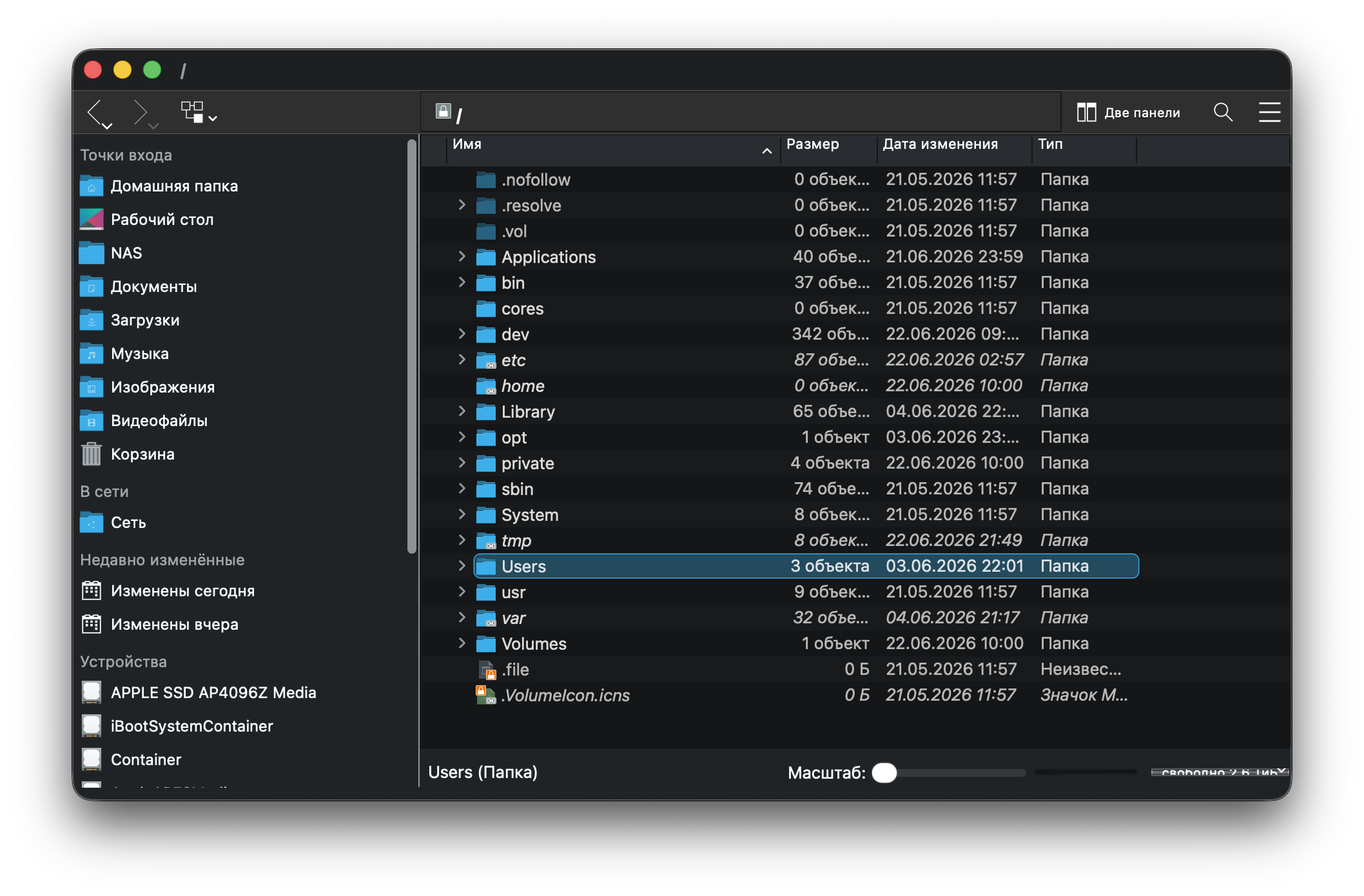Click the '3 объекта' size cell
This screenshot has height=896, width=1364.
pyautogui.click(x=830, y=566)
